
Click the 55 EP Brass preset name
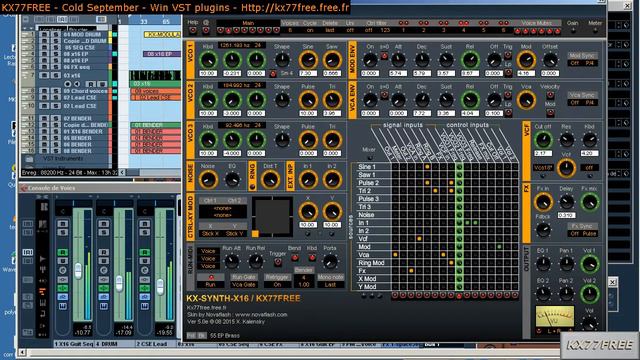225,336
